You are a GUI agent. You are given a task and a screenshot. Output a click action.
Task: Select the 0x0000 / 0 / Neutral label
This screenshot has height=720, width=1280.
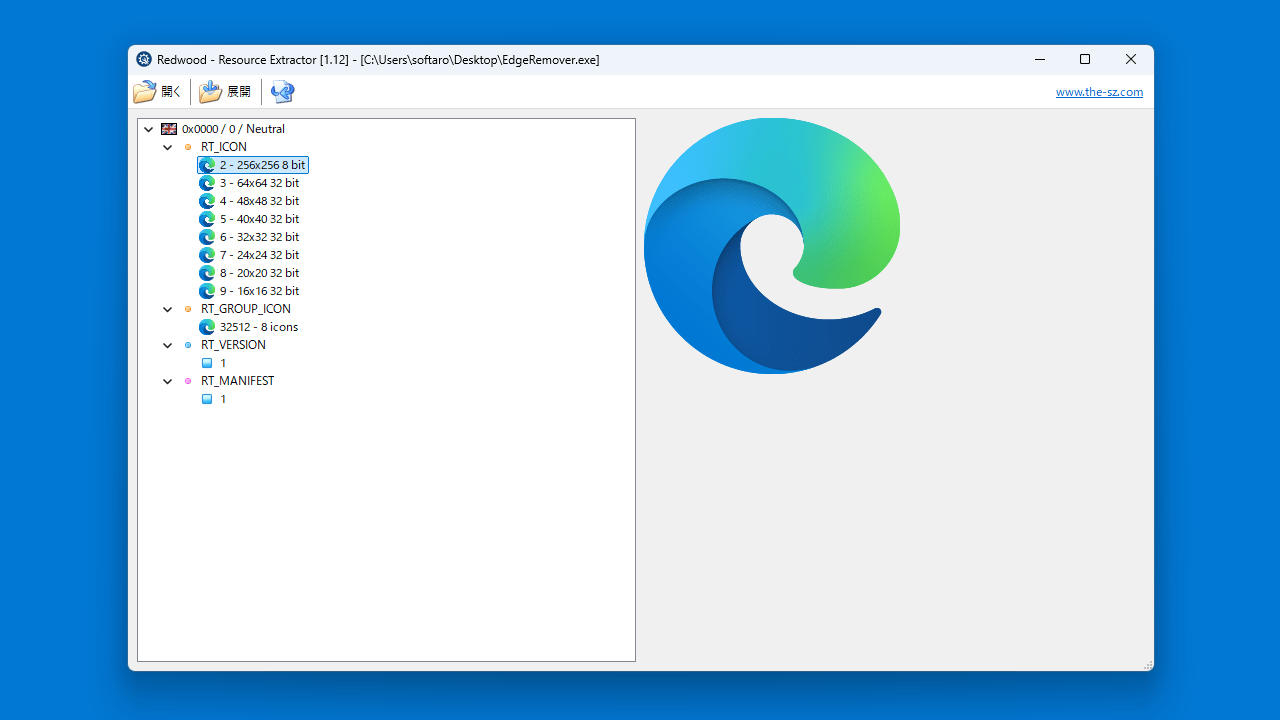(233, 129)
